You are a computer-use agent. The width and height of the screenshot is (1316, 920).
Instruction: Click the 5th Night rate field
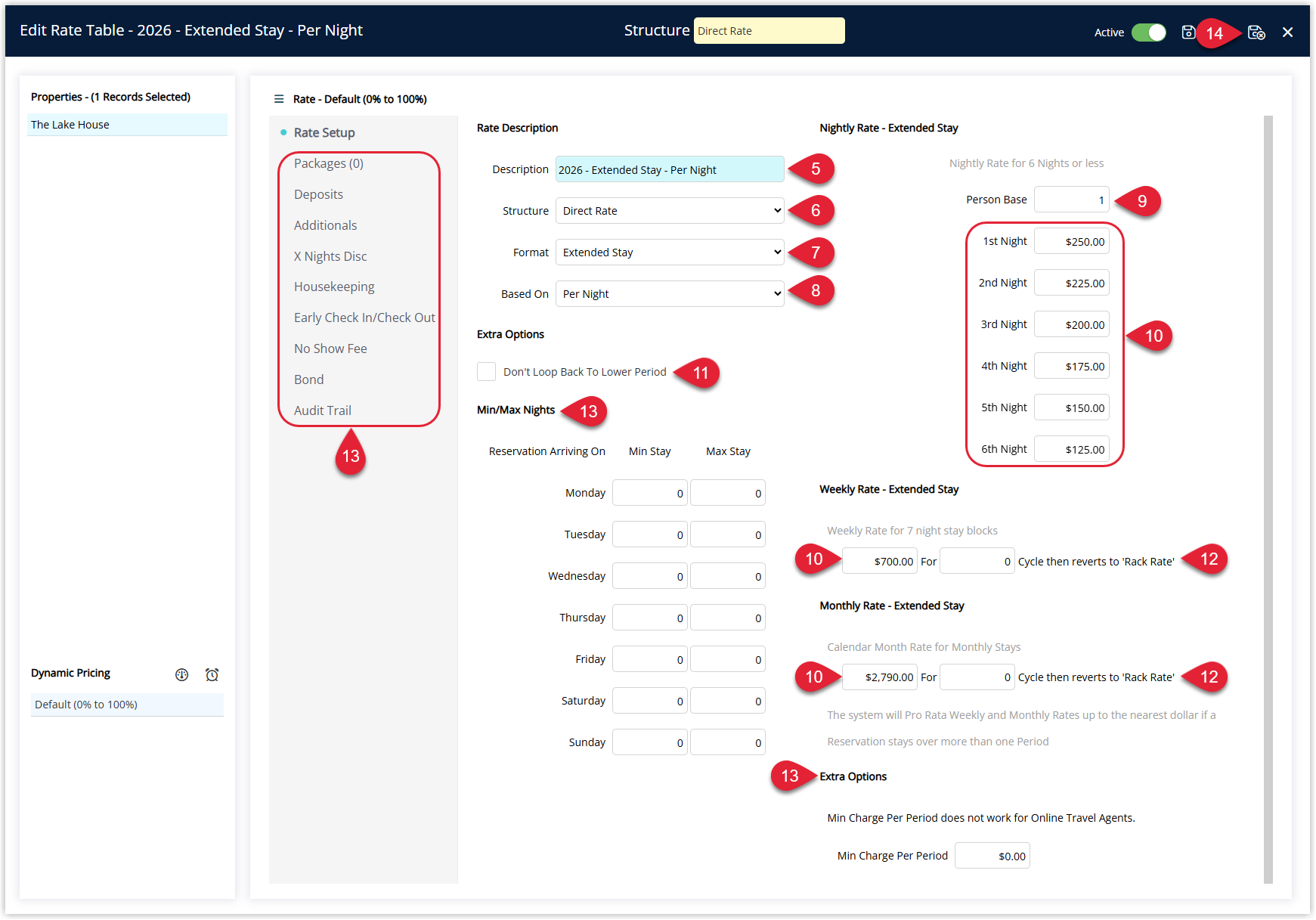(1072, 407)
